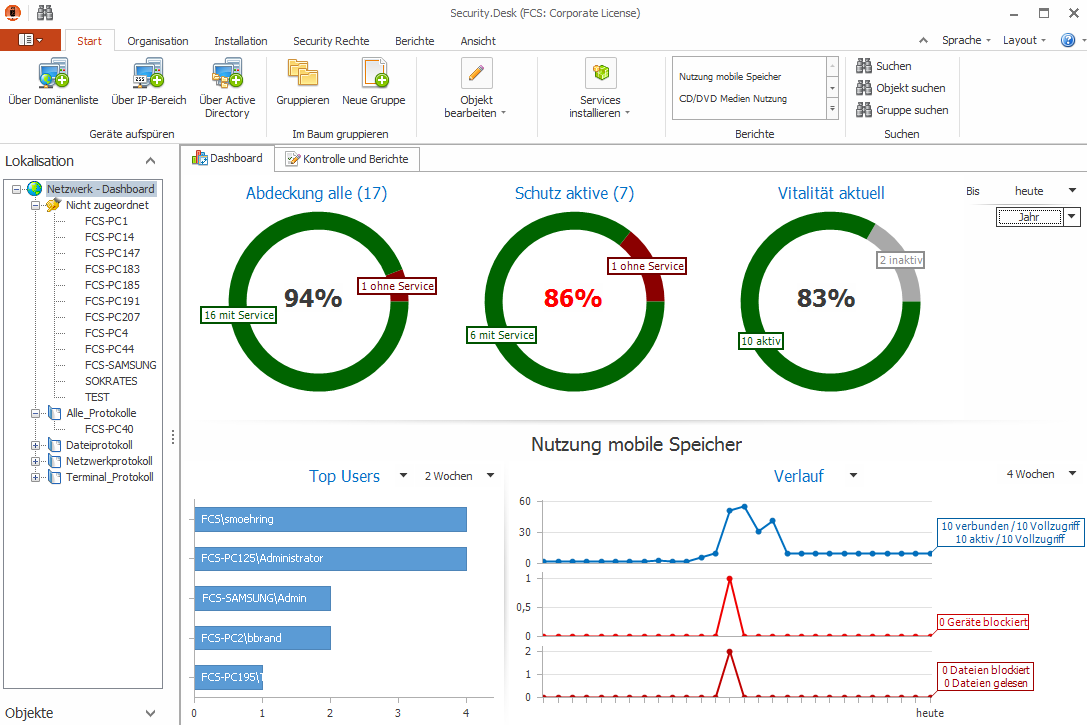Screen dimensions: 1087x725
Task: Click the Nicht zugeordnet group icon
Action: click(x=53, y=205)
